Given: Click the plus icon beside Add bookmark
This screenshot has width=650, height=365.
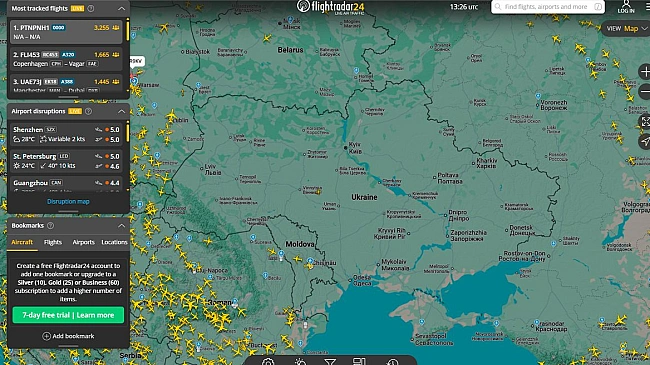Looking at the screenshot, I should [x=46, y=336].
